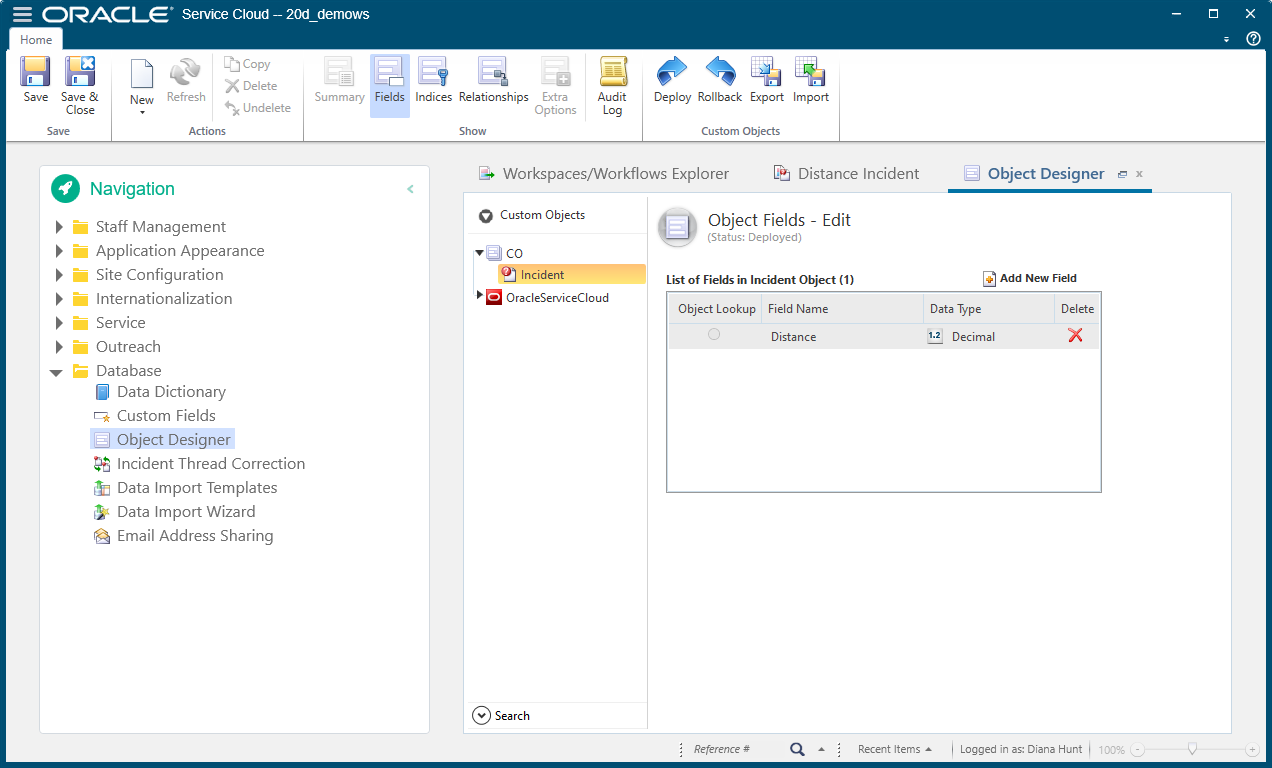Click the Extra Options icon
The height and width of the screenshot is (768, 1272).
(x=555, y=80)
